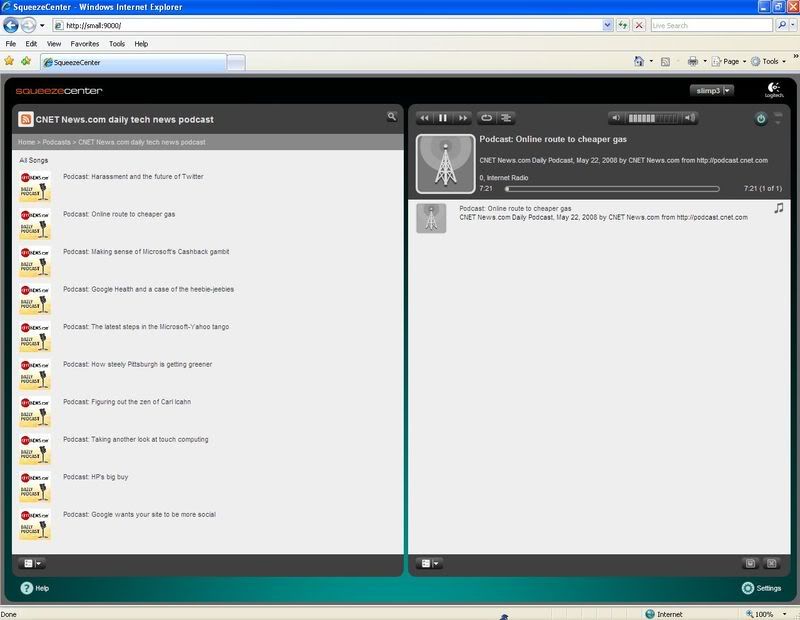This screenshot has height=620, width=800.
Task: Toggle the player power button
Action: point(760,118)
